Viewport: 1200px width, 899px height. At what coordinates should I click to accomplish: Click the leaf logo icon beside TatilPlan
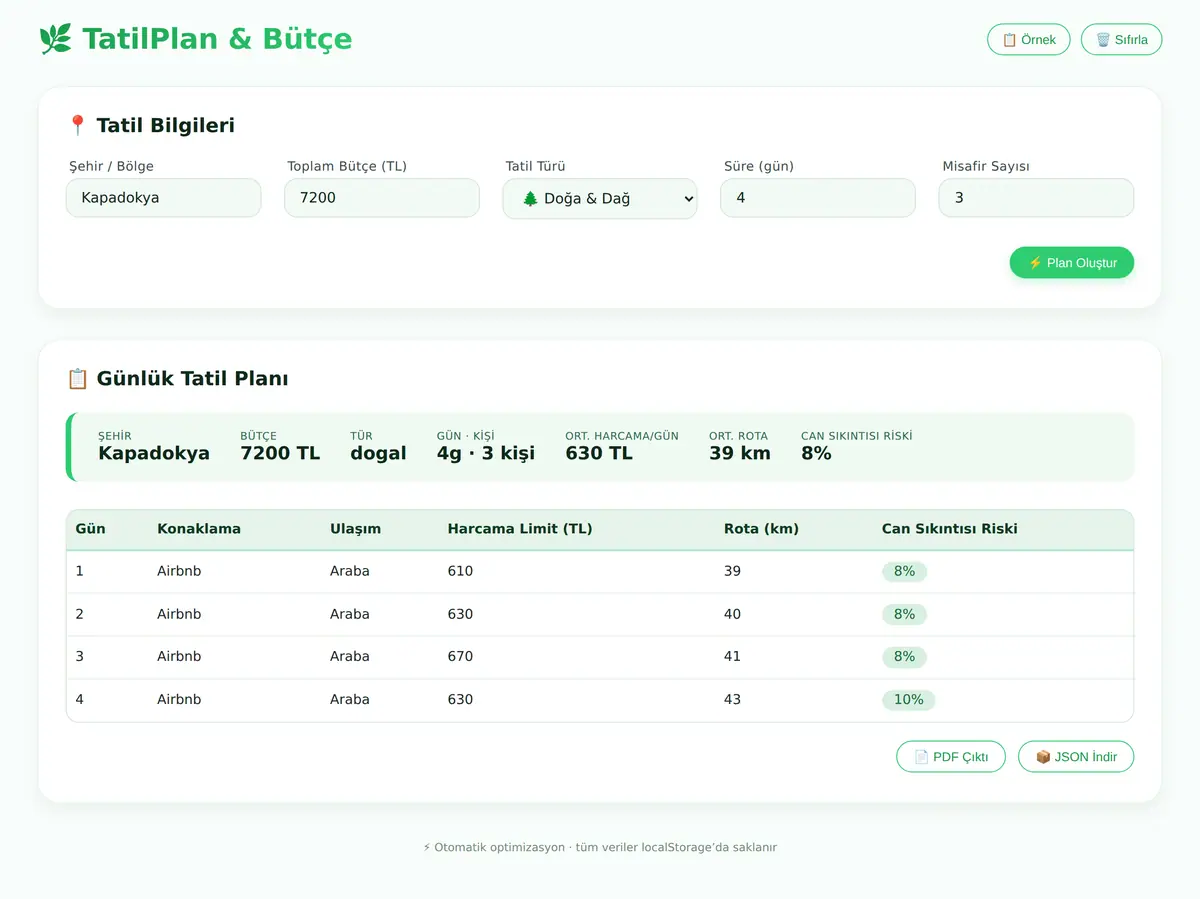[55, 39]
